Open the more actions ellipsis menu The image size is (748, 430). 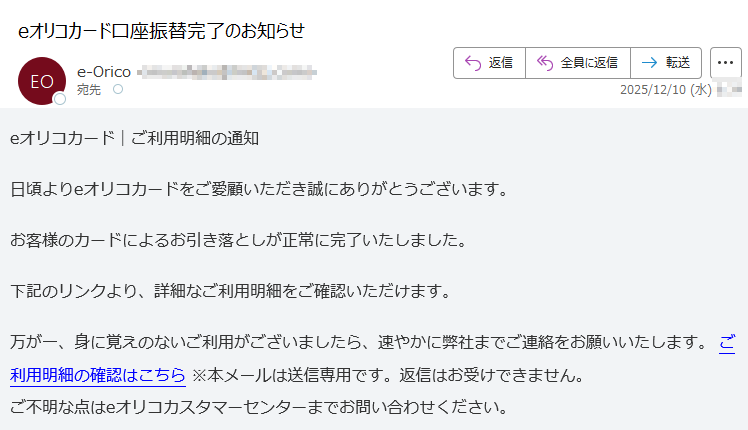[726, 63]
